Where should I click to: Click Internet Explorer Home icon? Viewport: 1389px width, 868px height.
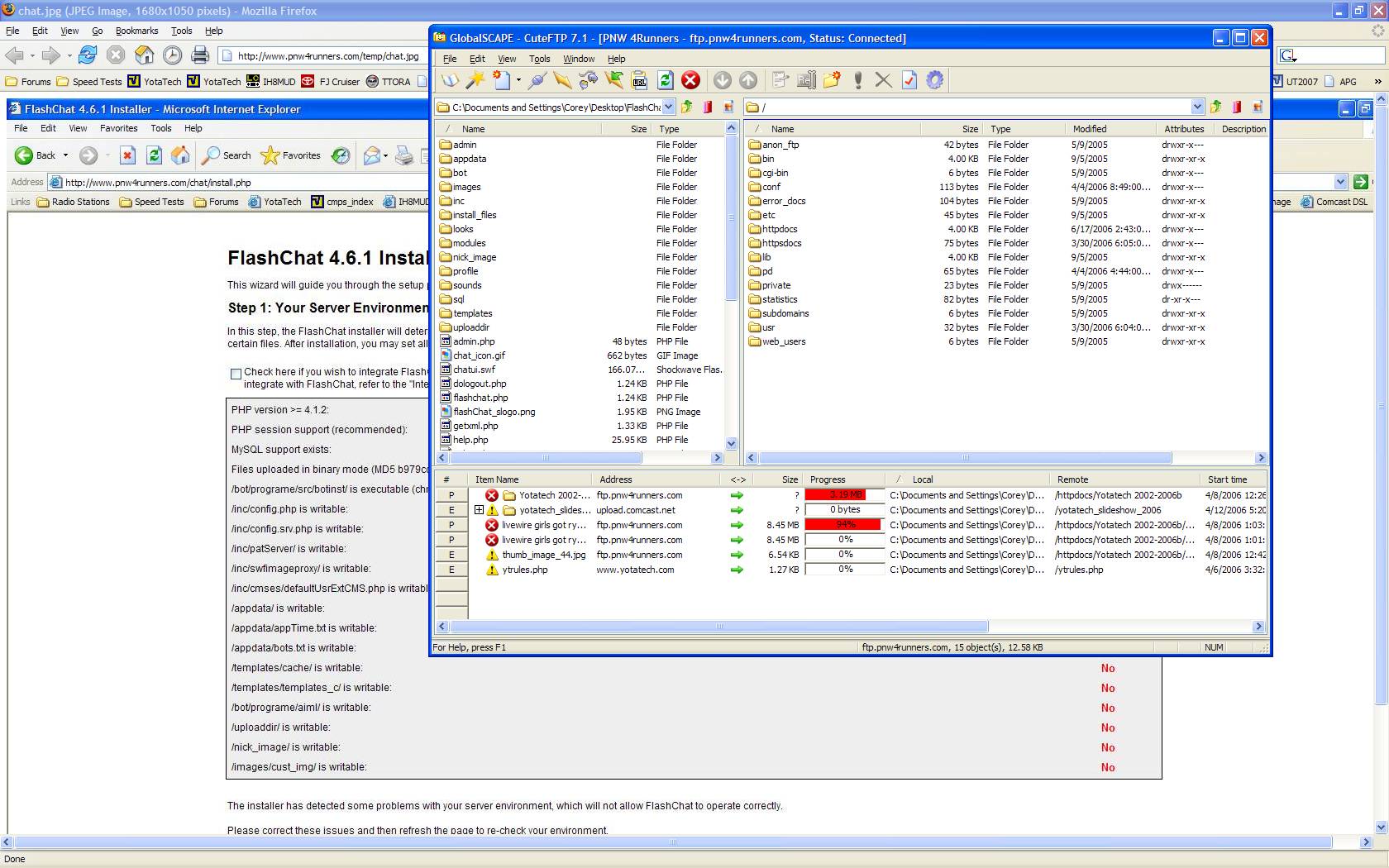(x=180, y=155)
